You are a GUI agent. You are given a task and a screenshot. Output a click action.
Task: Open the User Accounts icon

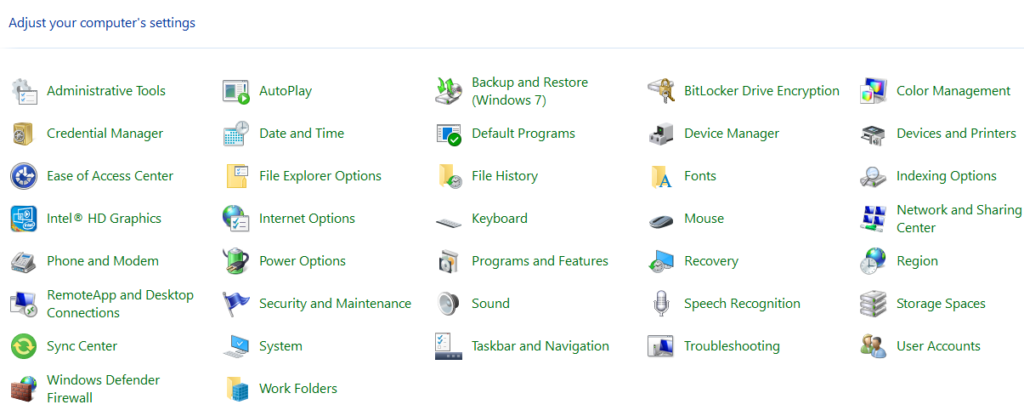click(873, 346)
